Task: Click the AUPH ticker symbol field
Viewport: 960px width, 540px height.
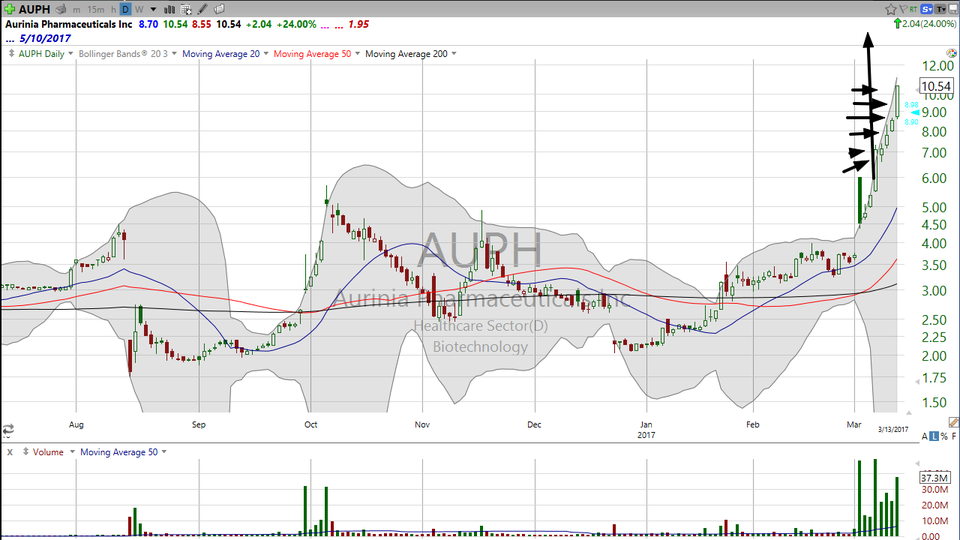Action: 34,9
